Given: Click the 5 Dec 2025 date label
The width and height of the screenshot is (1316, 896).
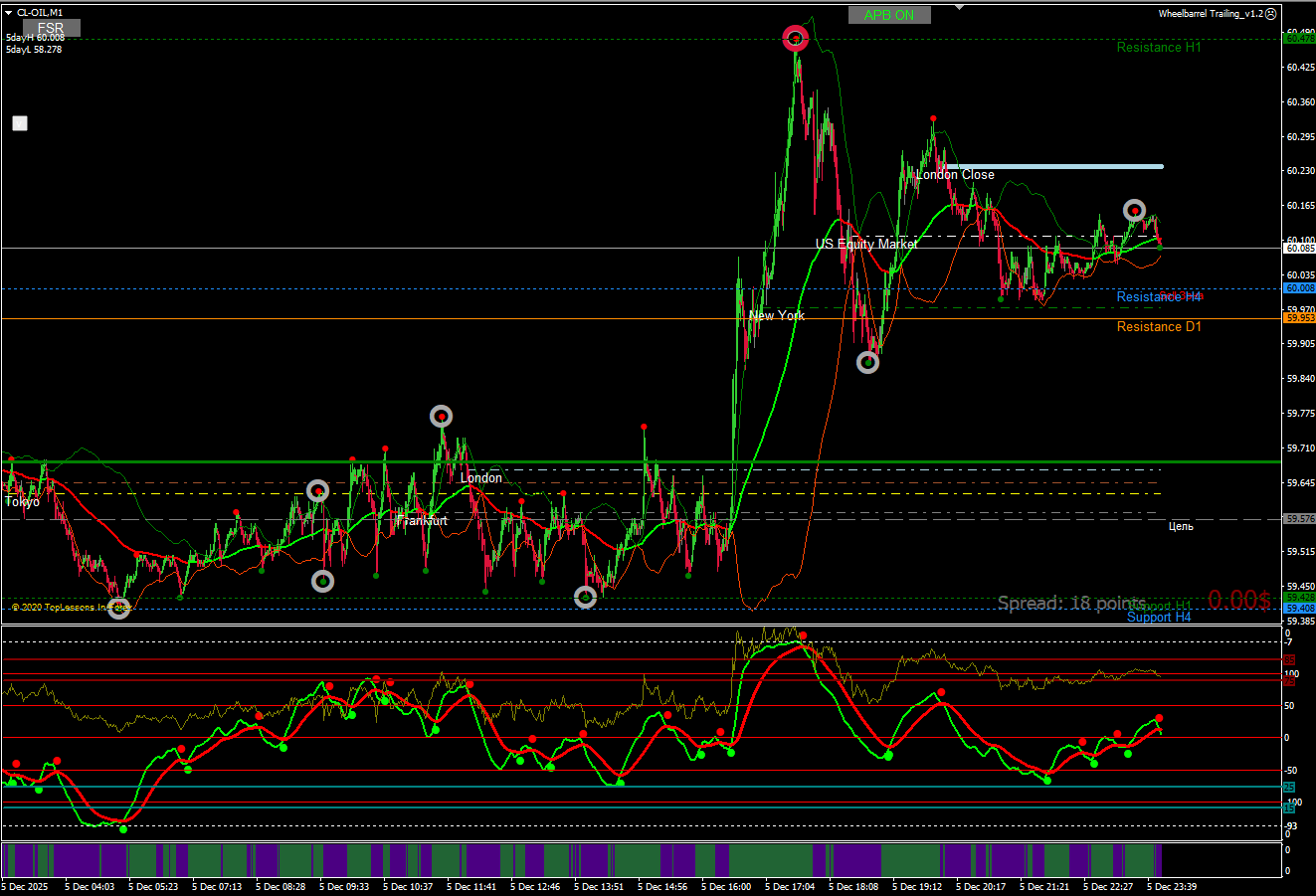Looking at the screenshot, I should (x=24, y=886).
